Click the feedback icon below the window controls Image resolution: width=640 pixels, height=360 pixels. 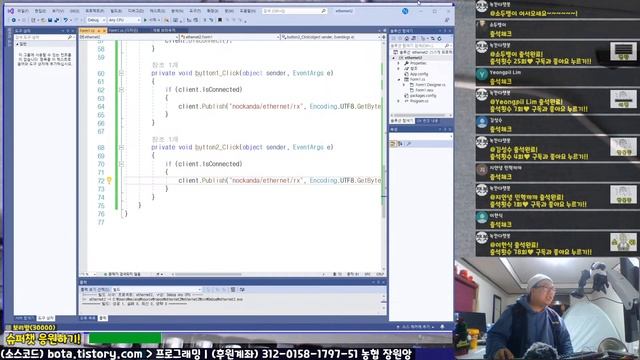(x=447, y=20)
